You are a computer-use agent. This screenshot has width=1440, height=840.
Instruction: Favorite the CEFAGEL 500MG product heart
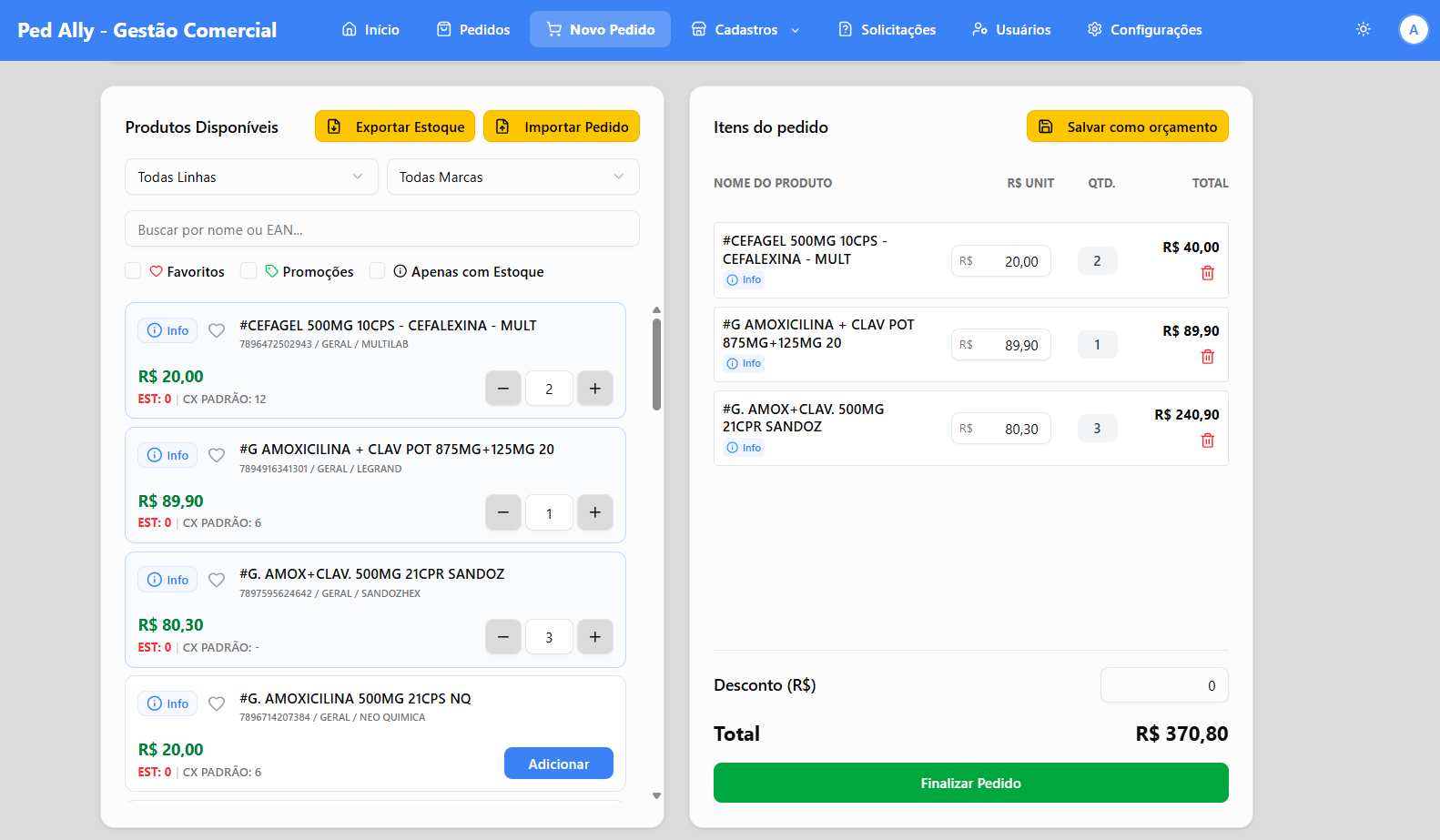tap(217, 330)
